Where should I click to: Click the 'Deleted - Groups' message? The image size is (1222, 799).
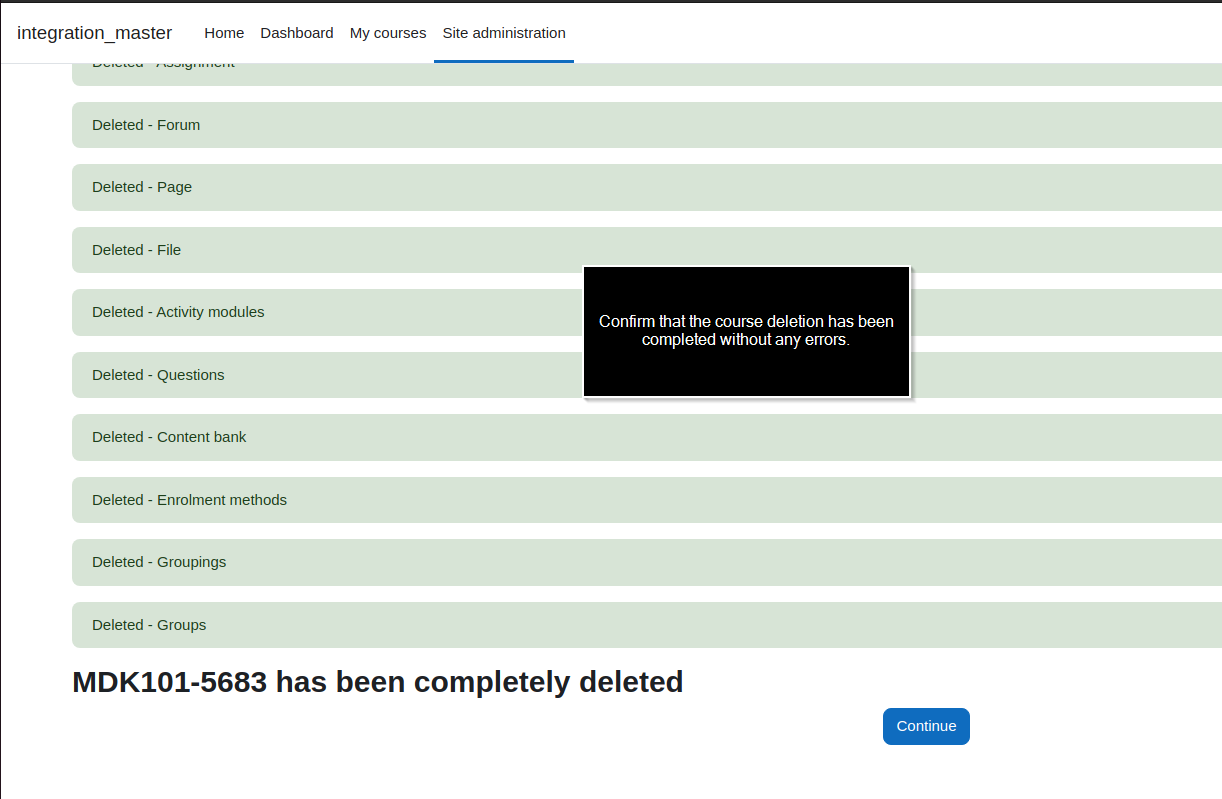pos(647,625)
